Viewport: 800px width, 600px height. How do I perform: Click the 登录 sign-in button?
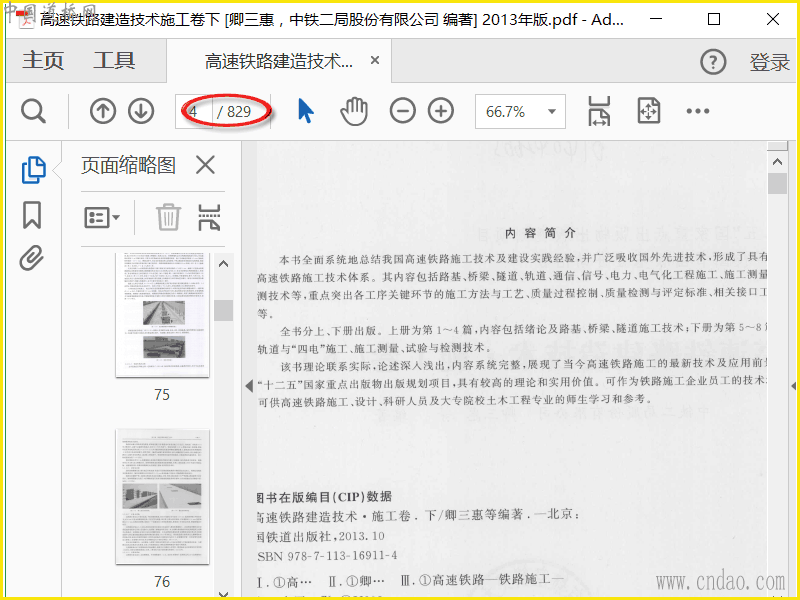pos(769,62)
